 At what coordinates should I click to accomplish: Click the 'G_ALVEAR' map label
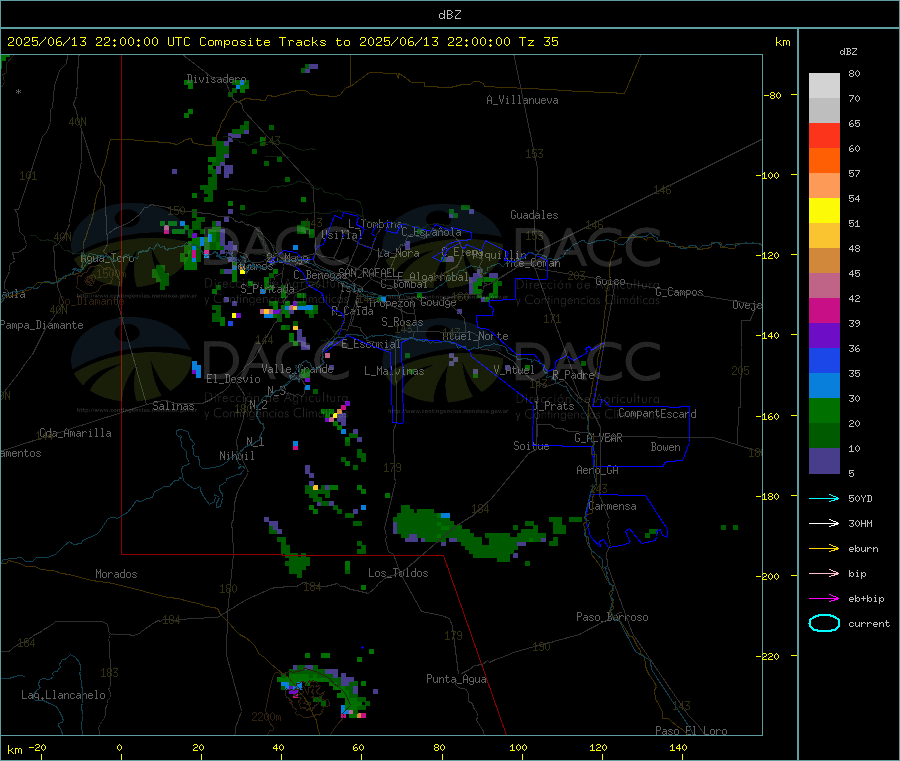[598, 438]
